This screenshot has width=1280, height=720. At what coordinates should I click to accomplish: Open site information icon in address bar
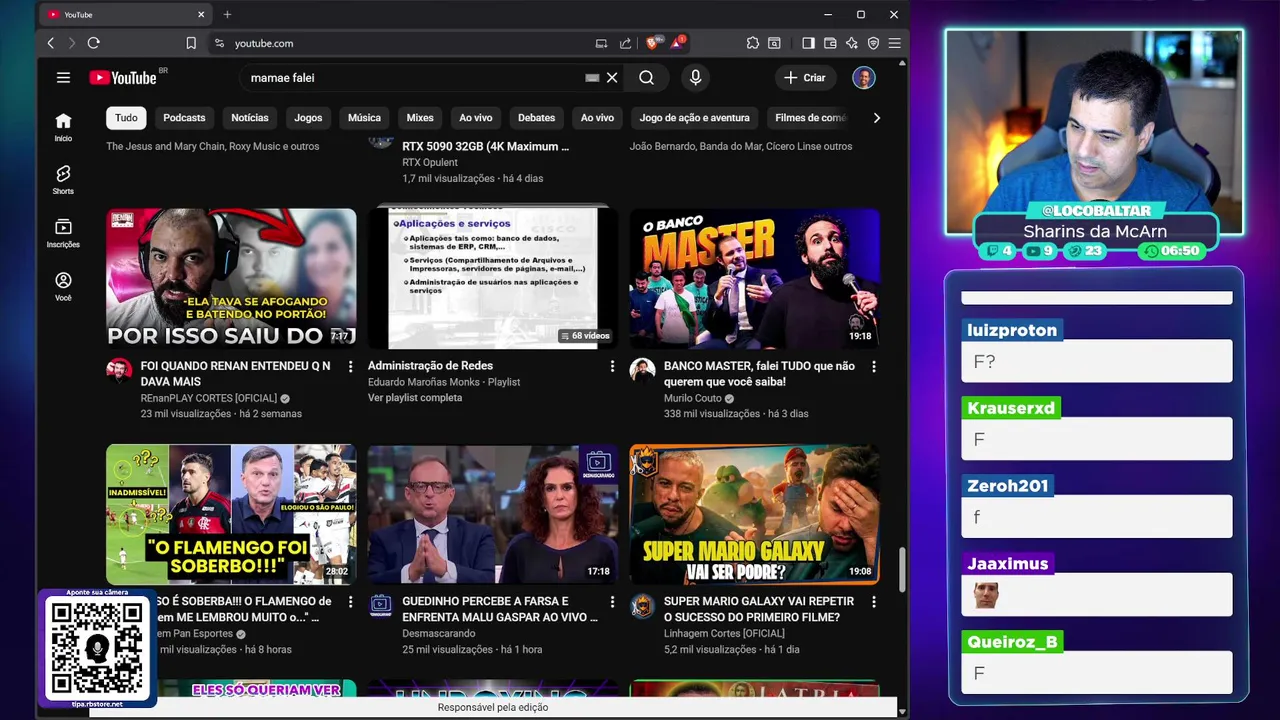219,43
